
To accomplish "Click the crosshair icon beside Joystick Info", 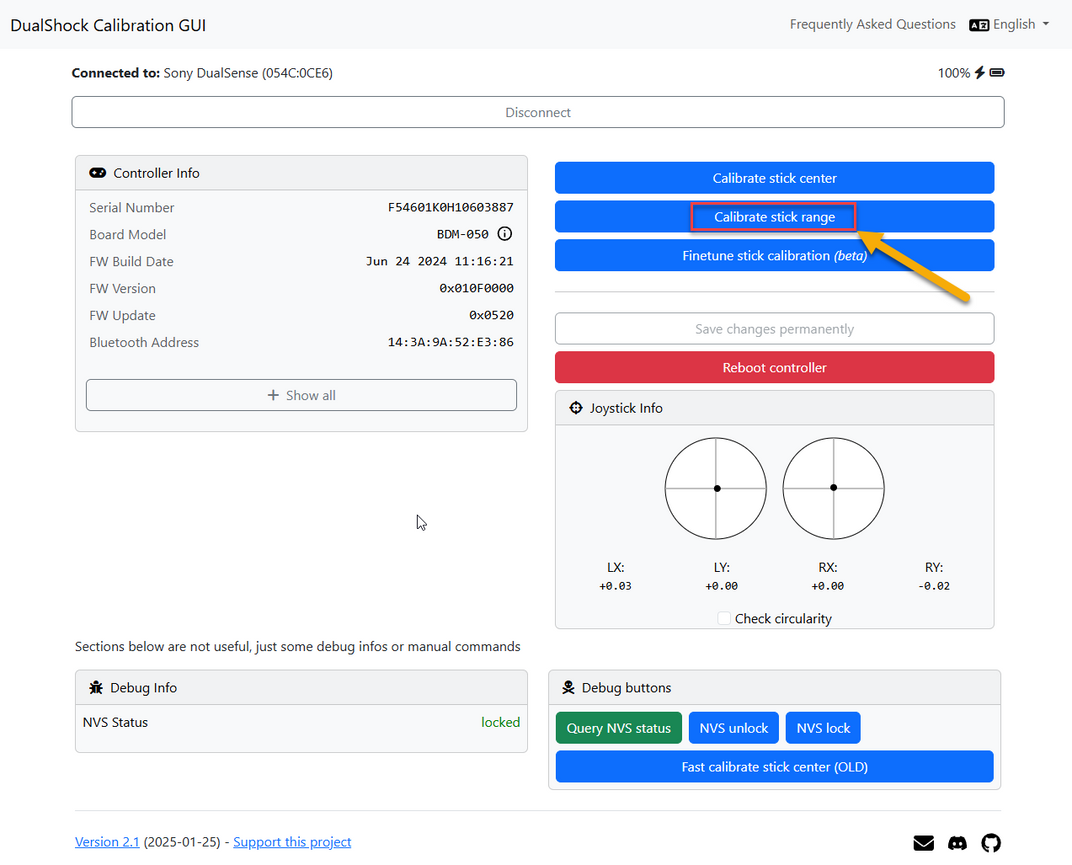I will point(576,408).
